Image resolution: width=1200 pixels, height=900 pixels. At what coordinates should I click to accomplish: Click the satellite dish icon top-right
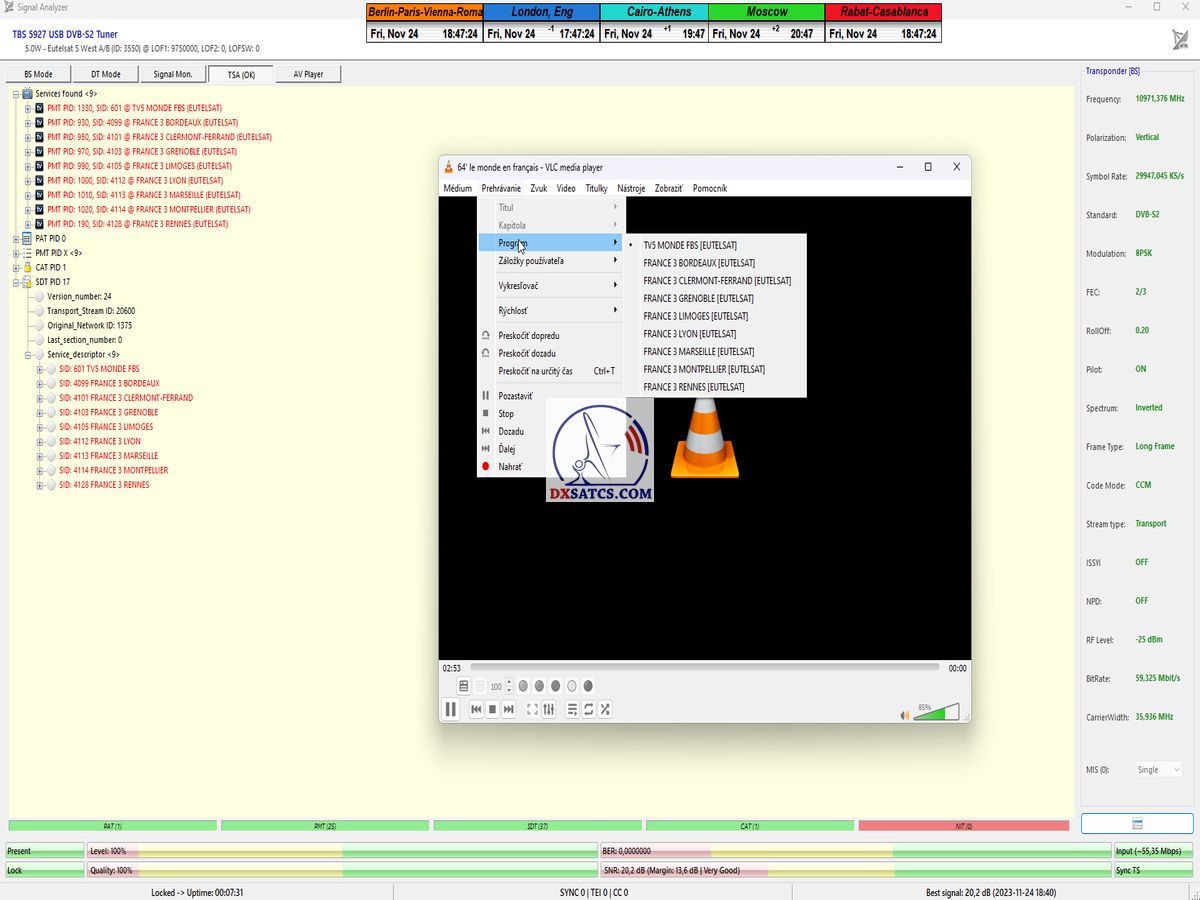(1180, 38)
